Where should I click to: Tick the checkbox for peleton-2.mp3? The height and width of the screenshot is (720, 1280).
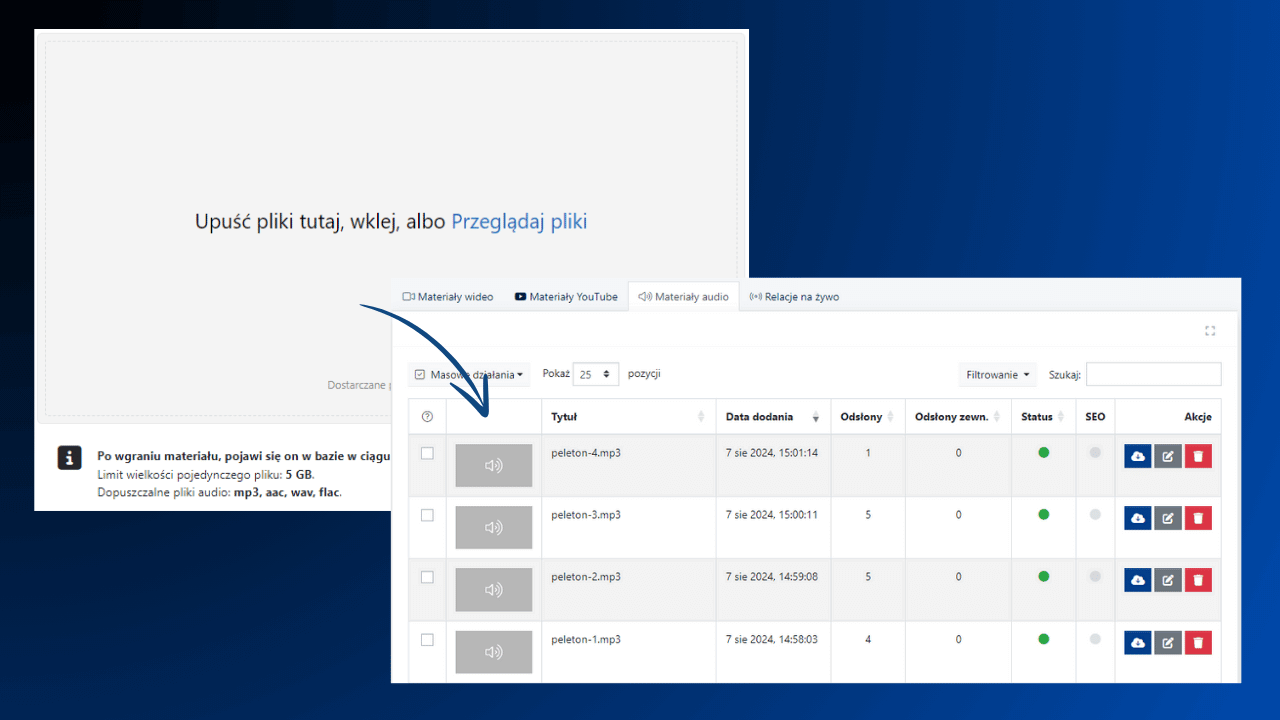coord(427,577)
